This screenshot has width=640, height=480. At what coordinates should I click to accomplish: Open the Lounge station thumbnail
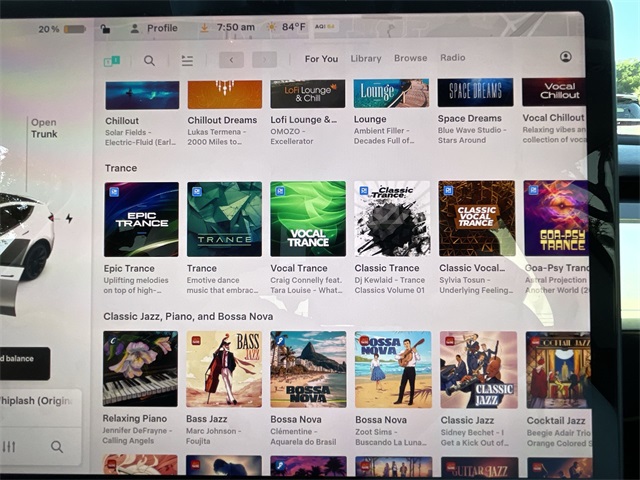391,93
